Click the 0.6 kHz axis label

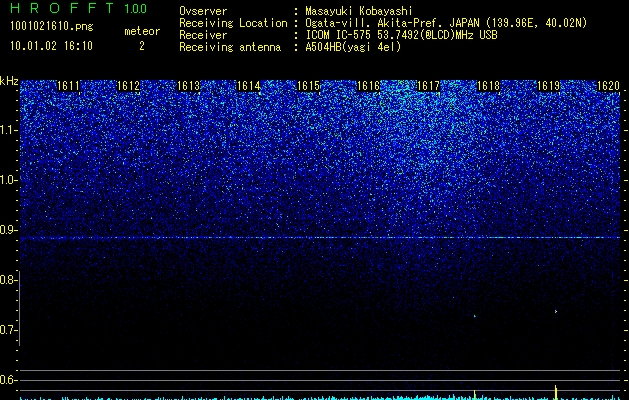coord(7,380)
